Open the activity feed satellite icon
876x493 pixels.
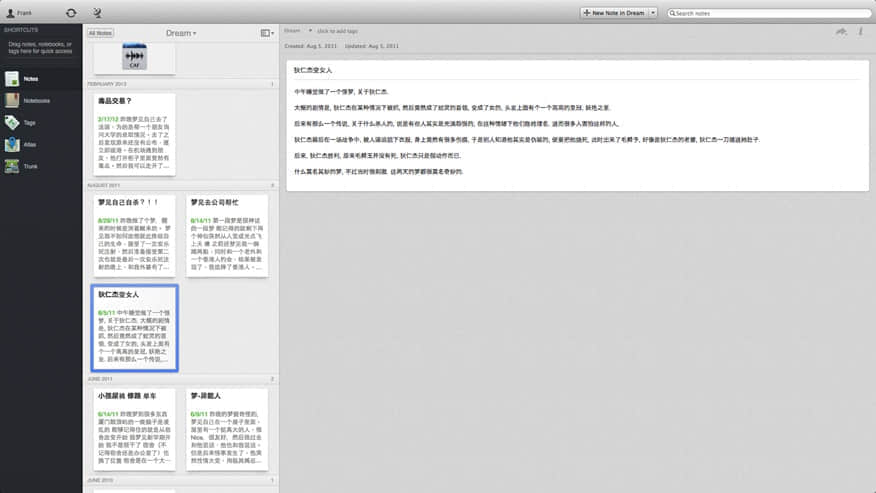pos(97,13)
